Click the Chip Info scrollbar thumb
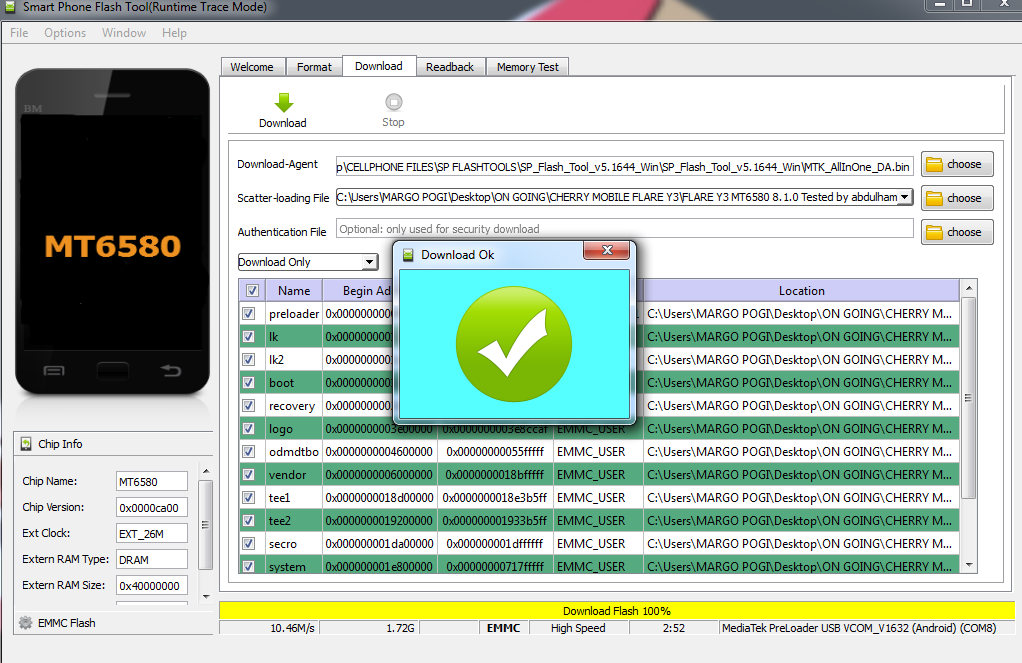The height and width of the screenshot is (663, 1022). [206, 525]
